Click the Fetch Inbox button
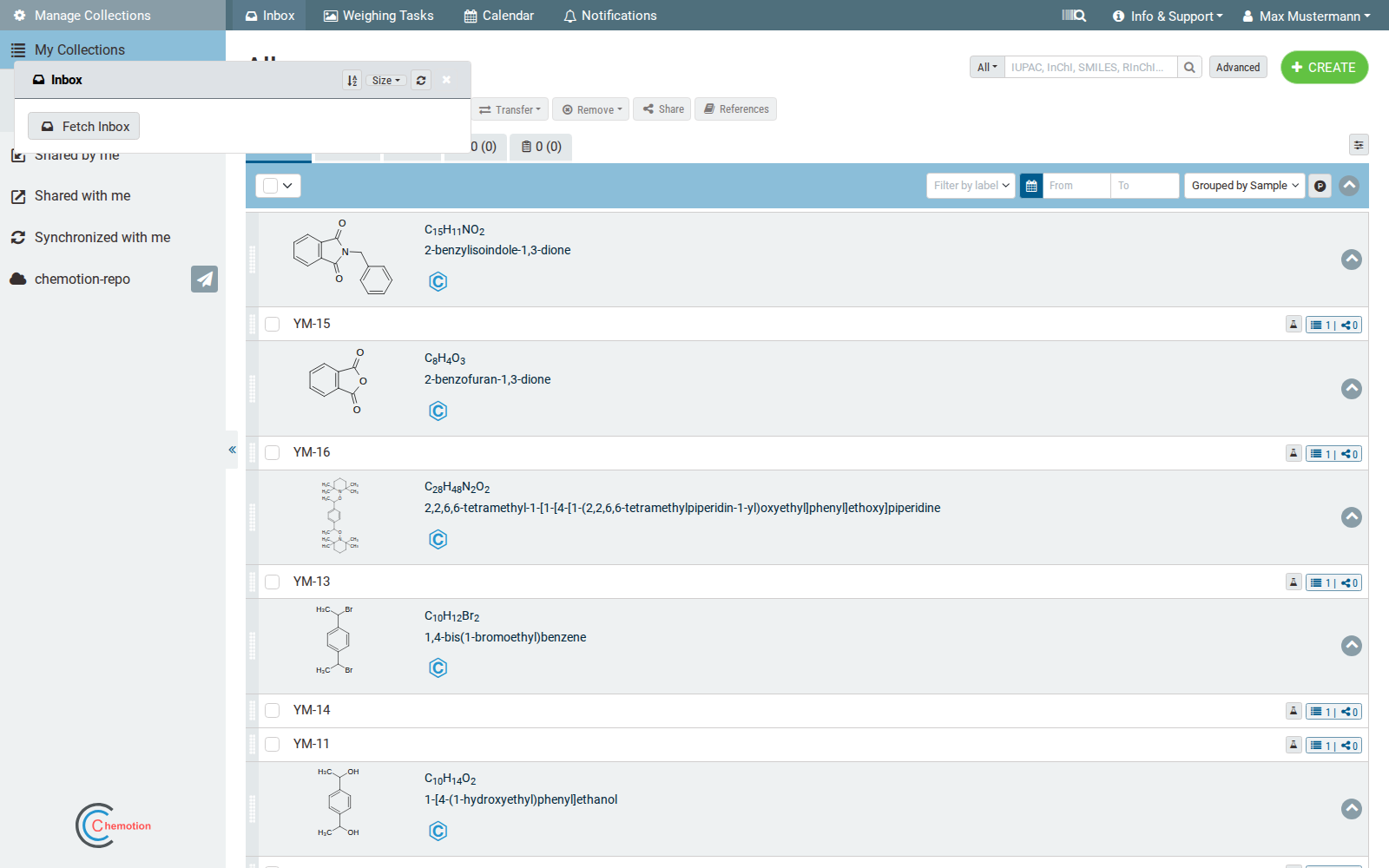 (x=83, y=126)
